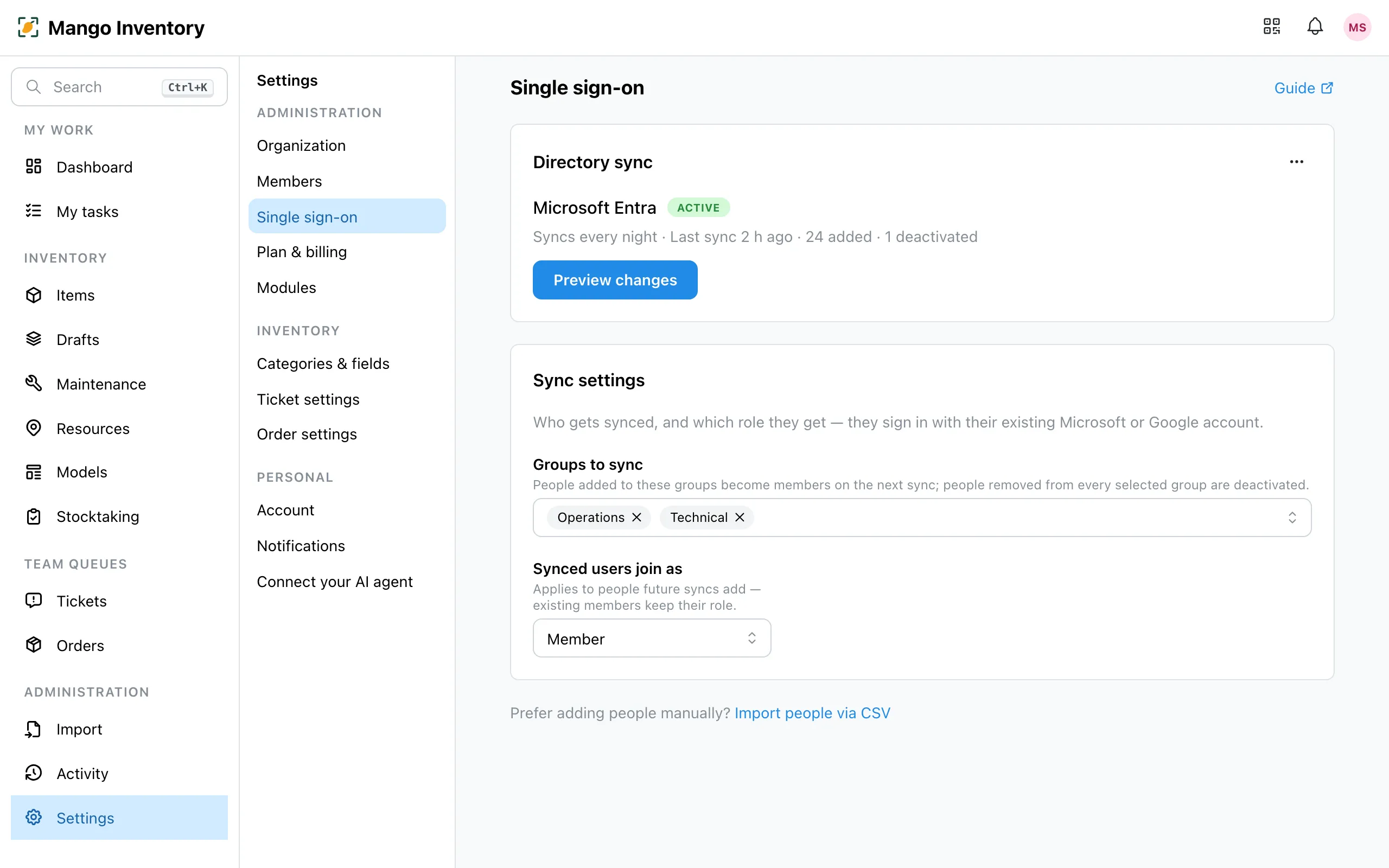Click the Resources location pin icon

pyautogui.click(x=34, y=428)
